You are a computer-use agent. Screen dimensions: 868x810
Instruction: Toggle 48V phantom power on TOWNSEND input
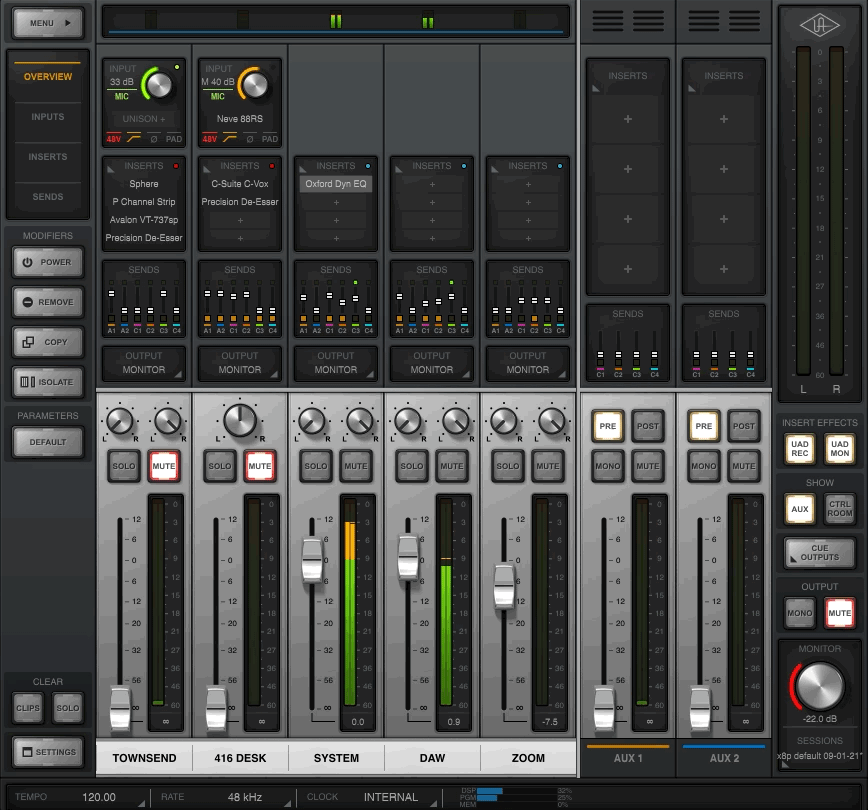click(x=114, y=139)
